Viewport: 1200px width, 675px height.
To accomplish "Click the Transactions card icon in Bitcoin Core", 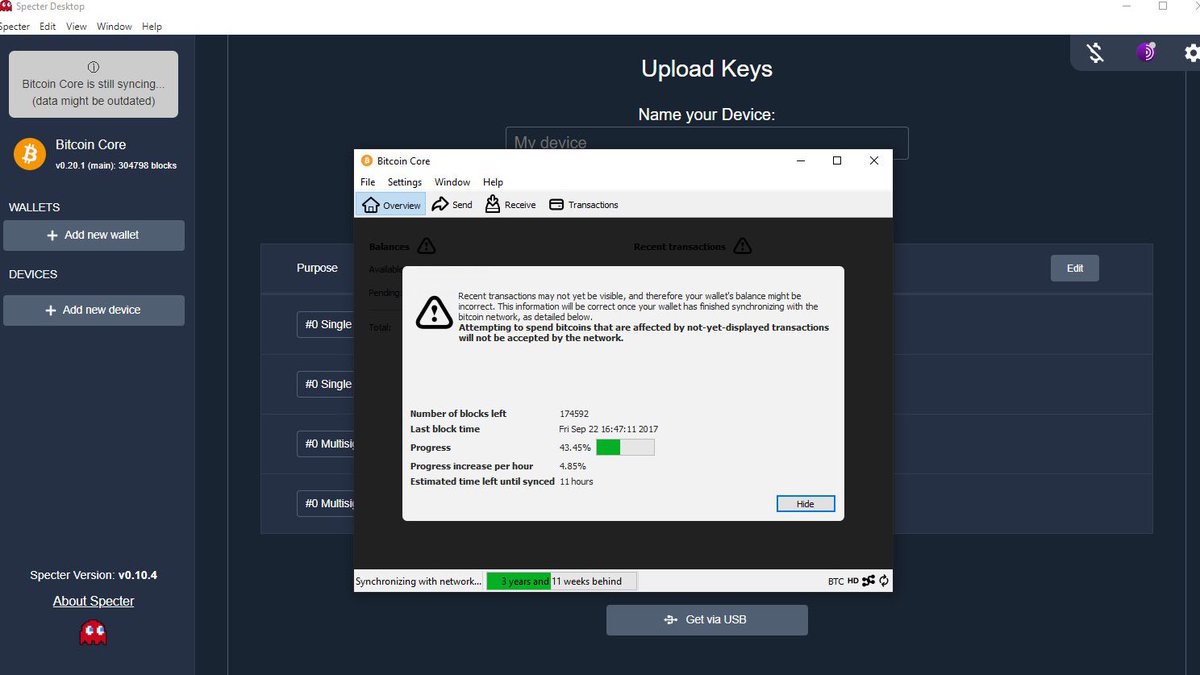I will (x=557, y=204).
